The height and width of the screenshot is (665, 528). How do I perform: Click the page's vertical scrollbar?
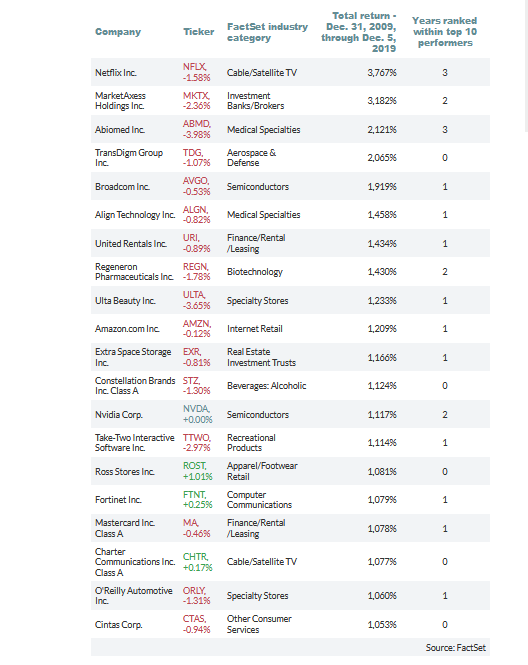tap(526, 66)
